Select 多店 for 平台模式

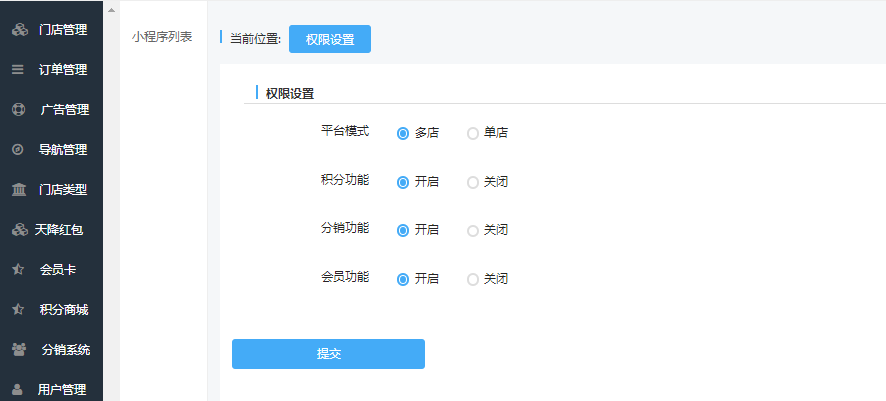pos(403,134)
